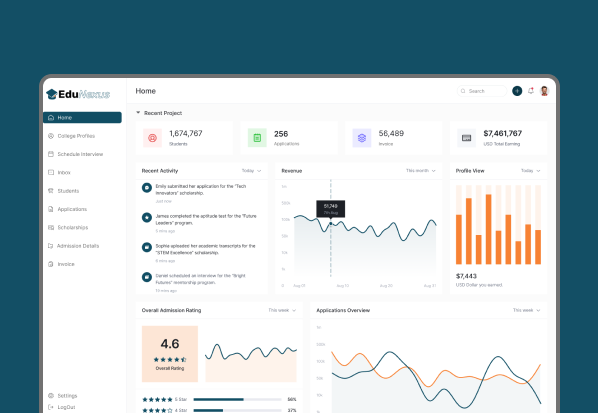Click the 256 Applications value
Viewport: 598px width, 413px height.
[281, 134]
